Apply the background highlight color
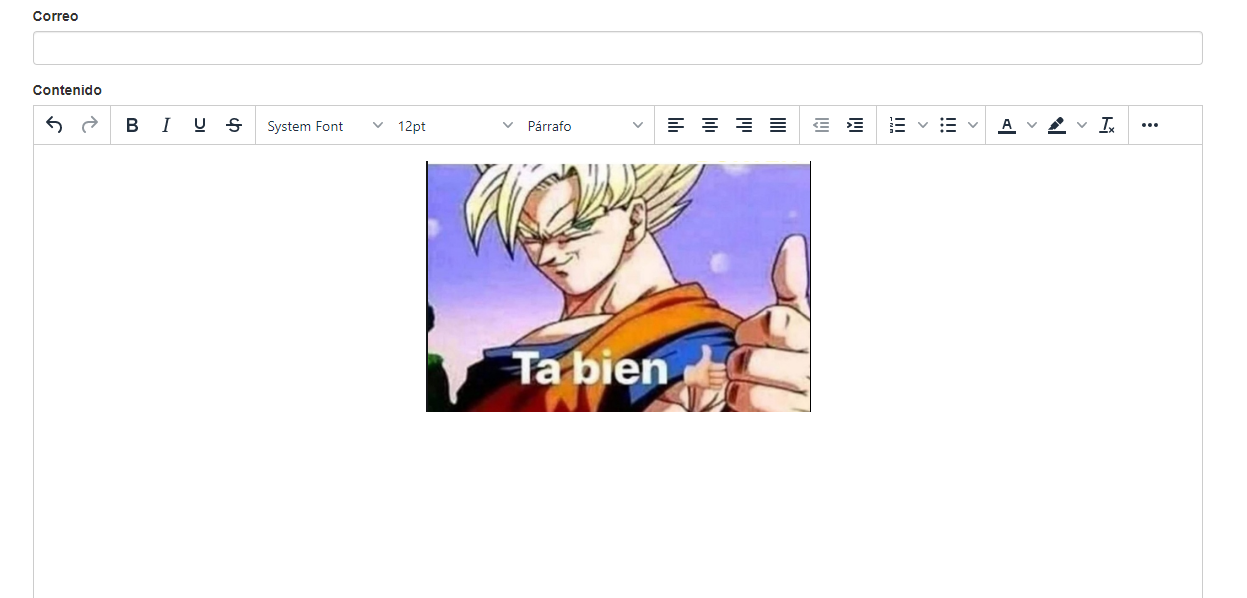 (1057, 125)
